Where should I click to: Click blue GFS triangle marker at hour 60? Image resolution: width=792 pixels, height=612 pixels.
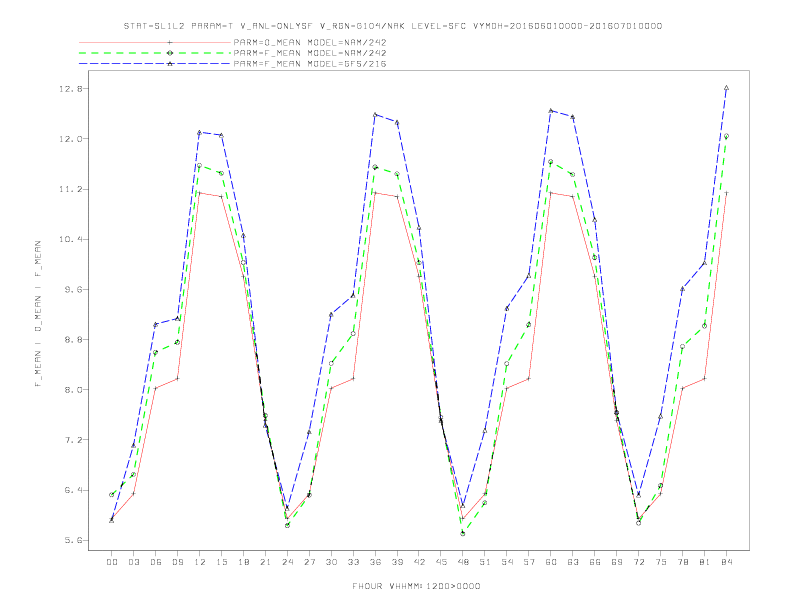pyautogui.click(x=551, y=111)
